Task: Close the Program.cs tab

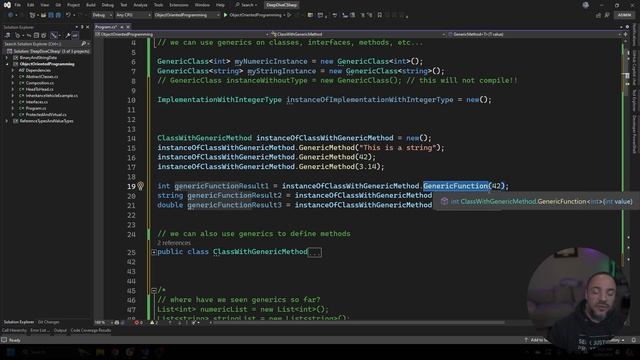Action: 128,27
